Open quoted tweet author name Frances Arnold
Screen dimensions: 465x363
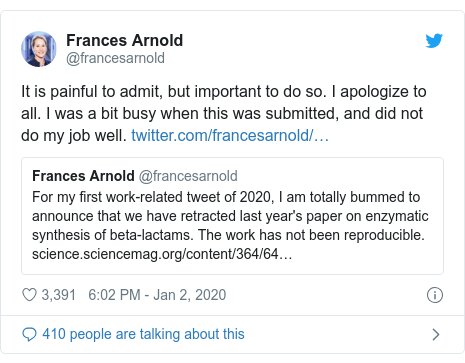pos(83,176)
